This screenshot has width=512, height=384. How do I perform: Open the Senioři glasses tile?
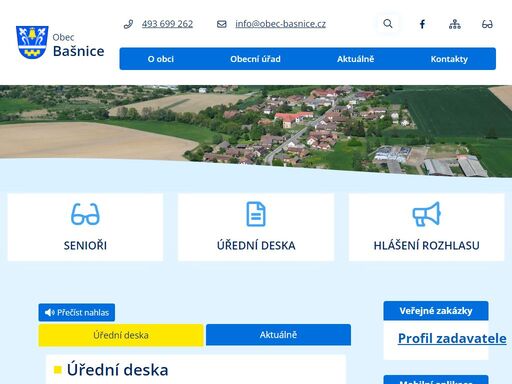[85, 227]
